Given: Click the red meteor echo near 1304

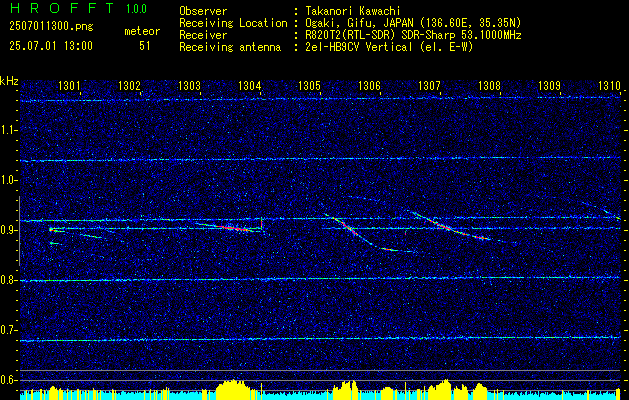Looking at the screenshot, I should point(235,228).
